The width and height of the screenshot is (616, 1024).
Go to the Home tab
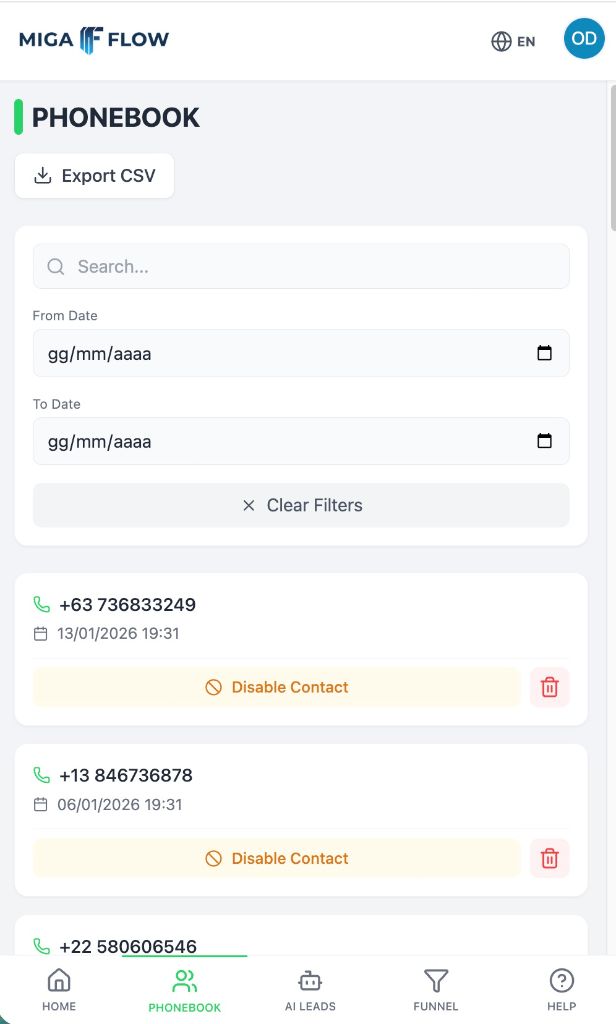point(59,990)
